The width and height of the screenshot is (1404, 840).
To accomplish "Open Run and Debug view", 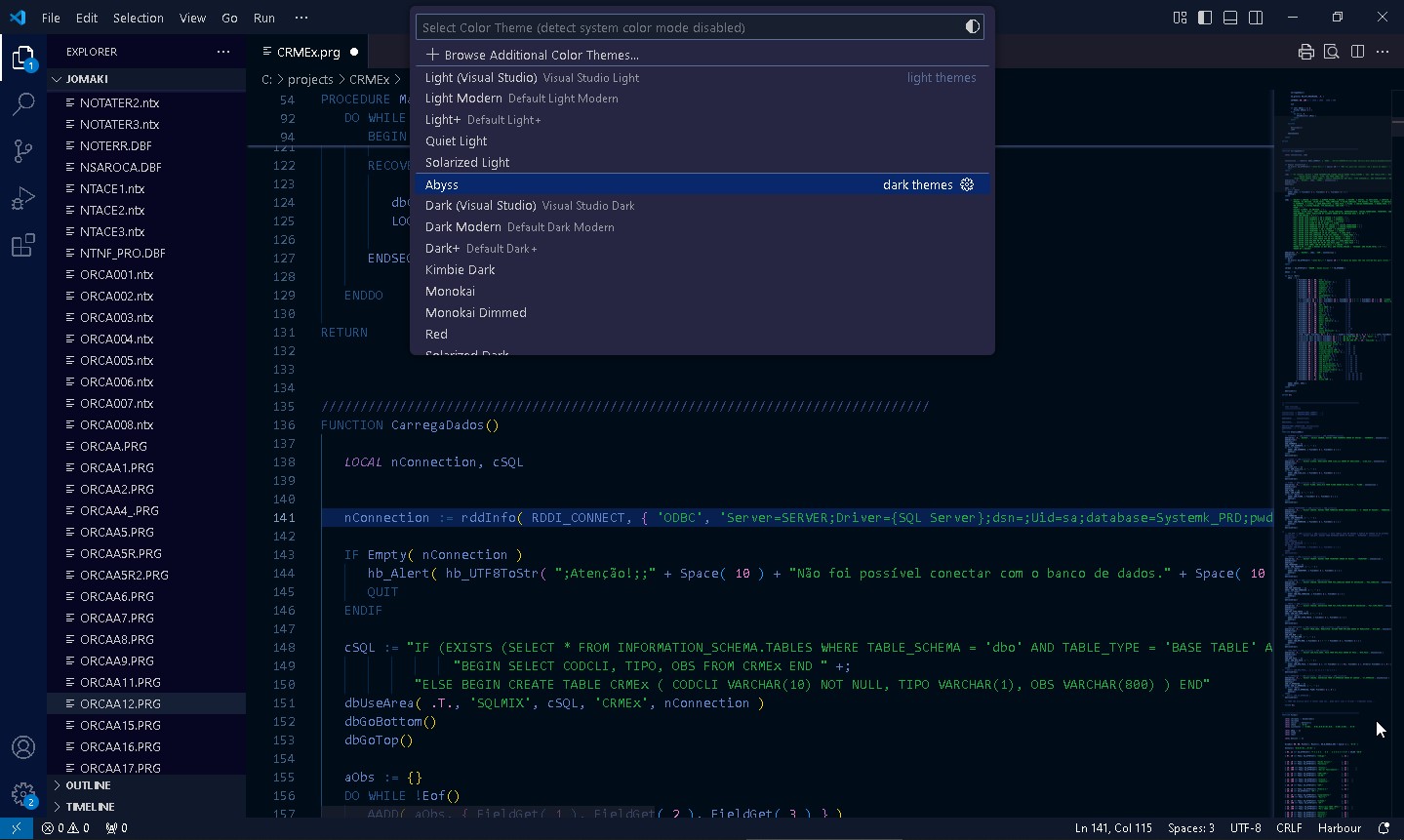I will pyautogui.click(x=23, y=198).
